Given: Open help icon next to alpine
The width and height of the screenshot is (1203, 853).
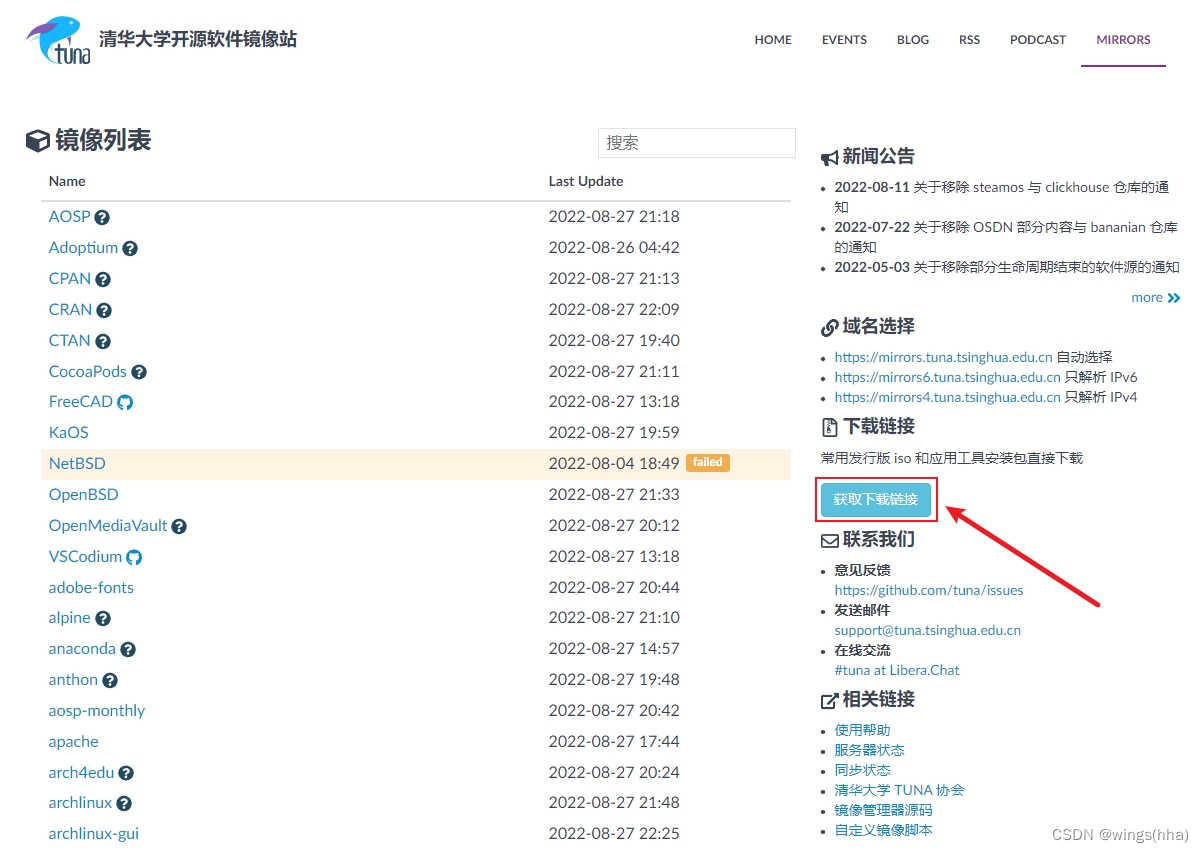Looking at the screenshot, I should (103, 619).
